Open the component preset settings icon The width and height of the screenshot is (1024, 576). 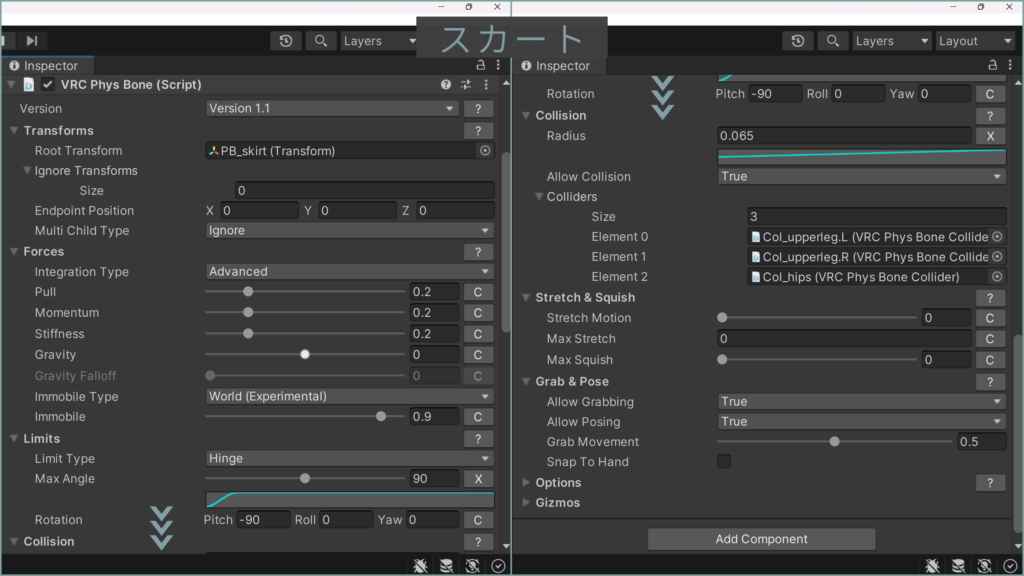[x=466, y=85]
